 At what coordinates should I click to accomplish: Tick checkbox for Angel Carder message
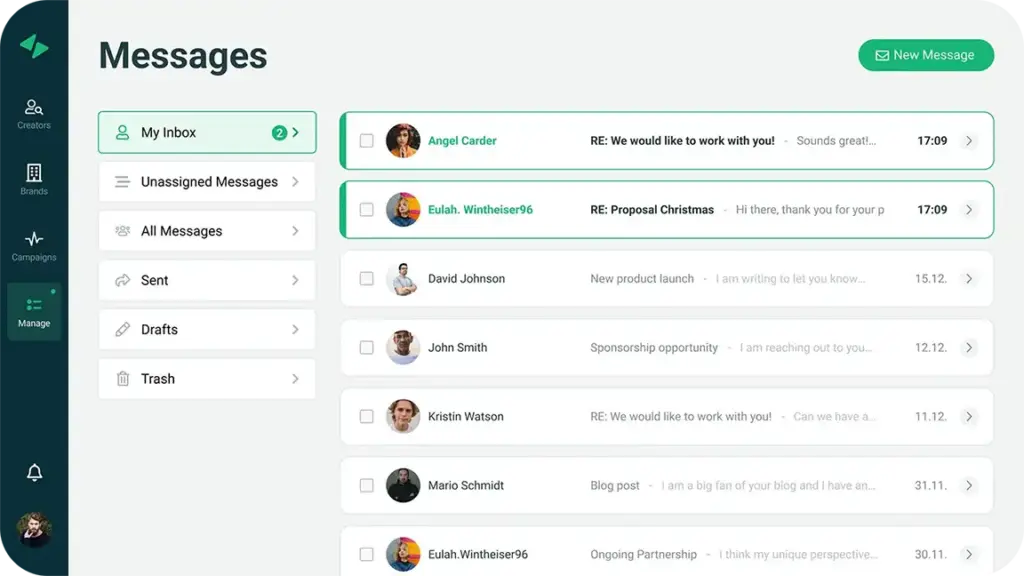click(366, 141)
